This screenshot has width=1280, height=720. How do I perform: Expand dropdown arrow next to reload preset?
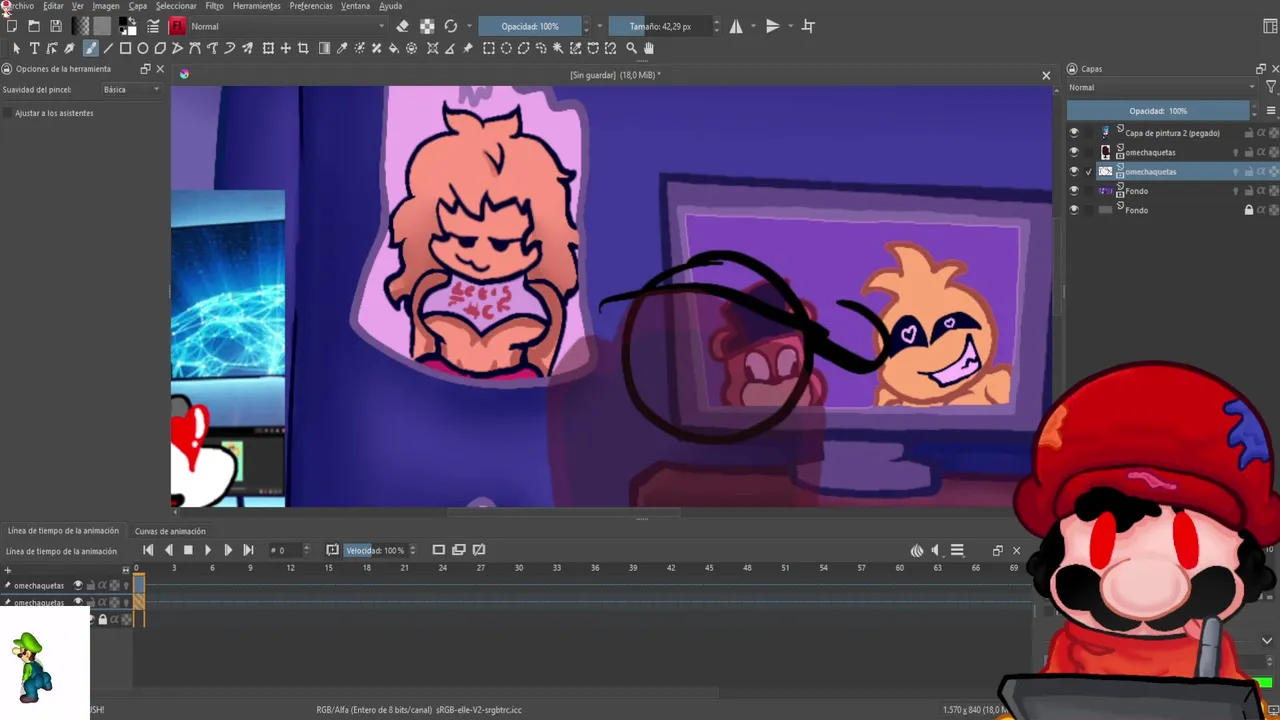pos(469,26)
